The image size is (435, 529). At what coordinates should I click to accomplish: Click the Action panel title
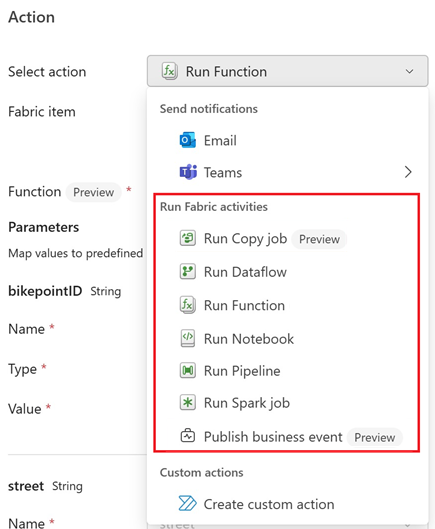tap(31, 17)
